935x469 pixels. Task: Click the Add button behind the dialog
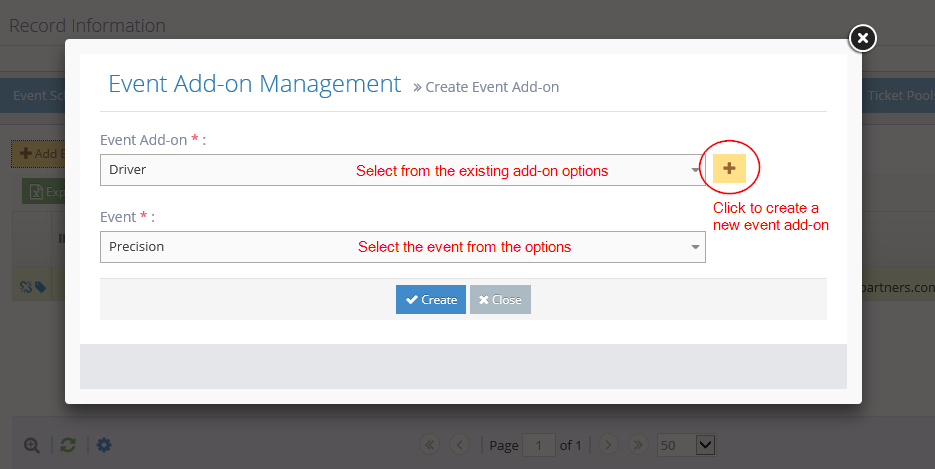point(40,154)
